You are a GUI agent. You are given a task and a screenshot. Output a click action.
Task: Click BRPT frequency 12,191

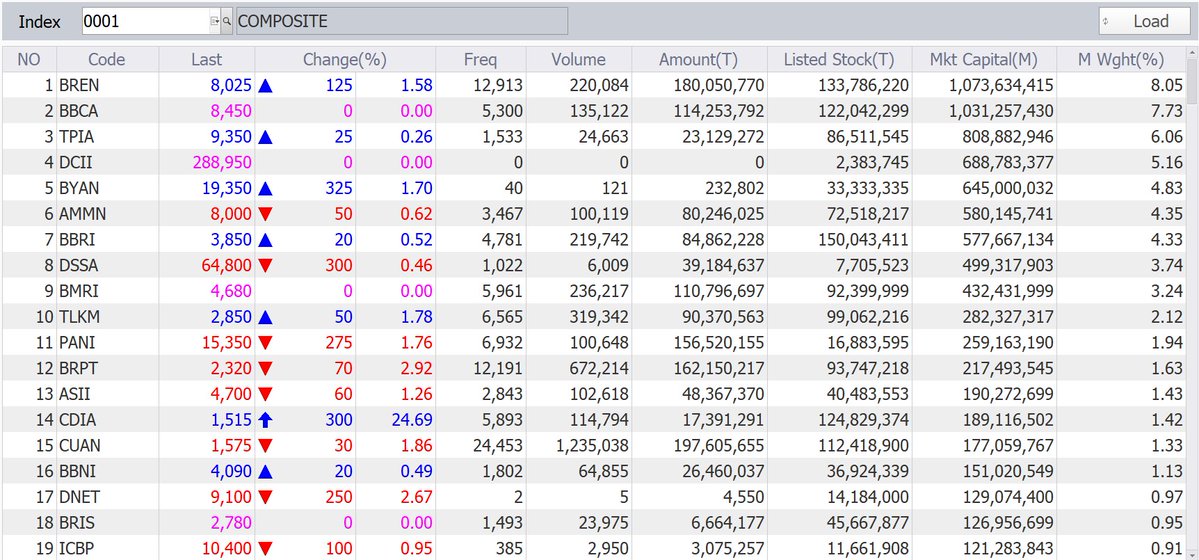(497, 369)
